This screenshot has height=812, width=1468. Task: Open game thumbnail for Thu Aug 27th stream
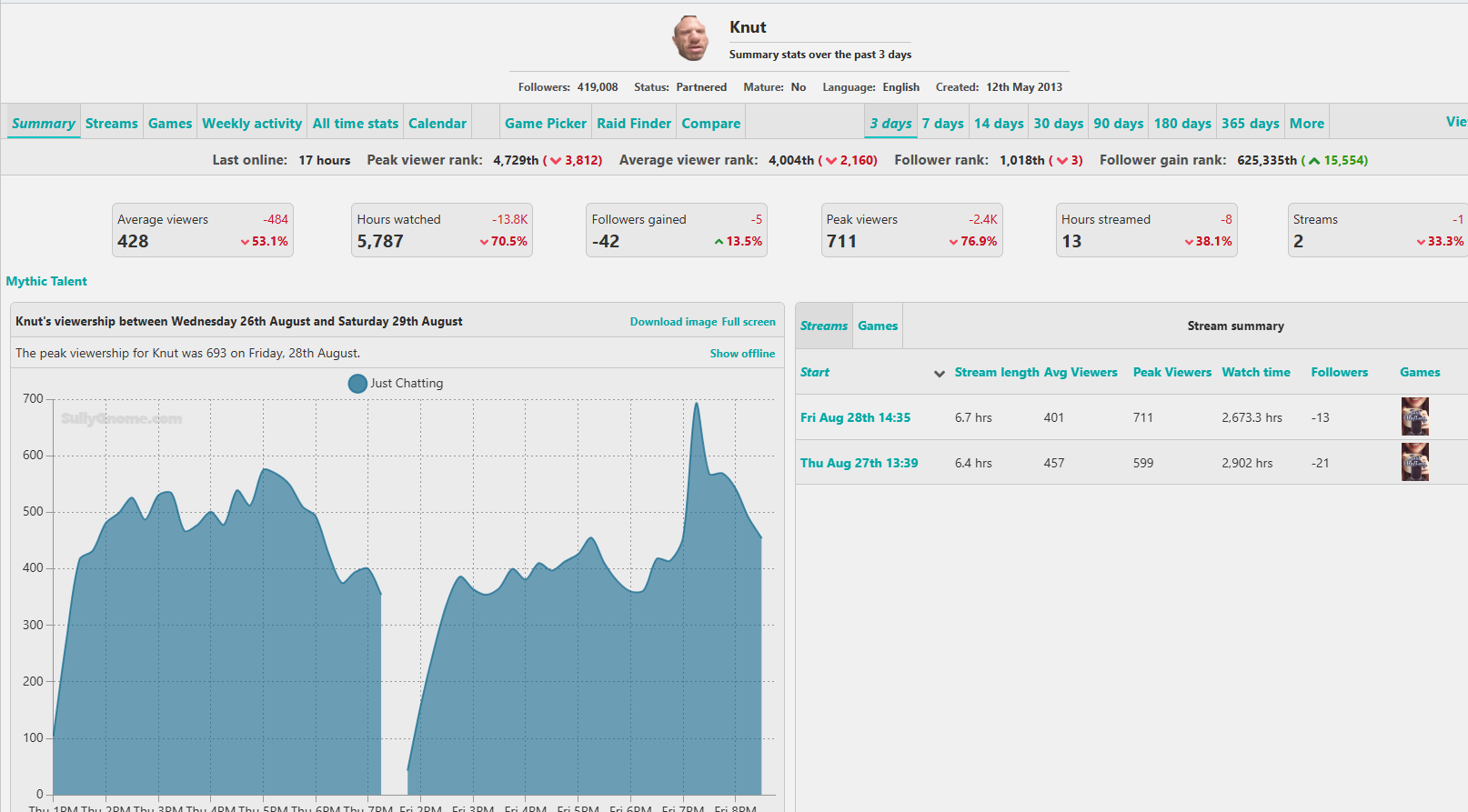click(1415, 462)
